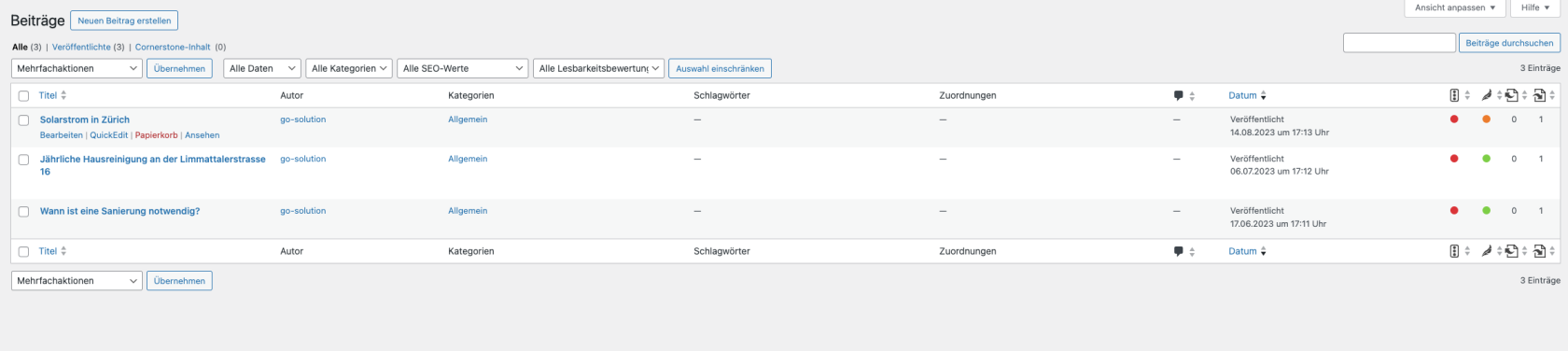Open Wann ist eine Sanierung notwendig post
Screen dimensions: 1568x351
[x=119, y=211]
